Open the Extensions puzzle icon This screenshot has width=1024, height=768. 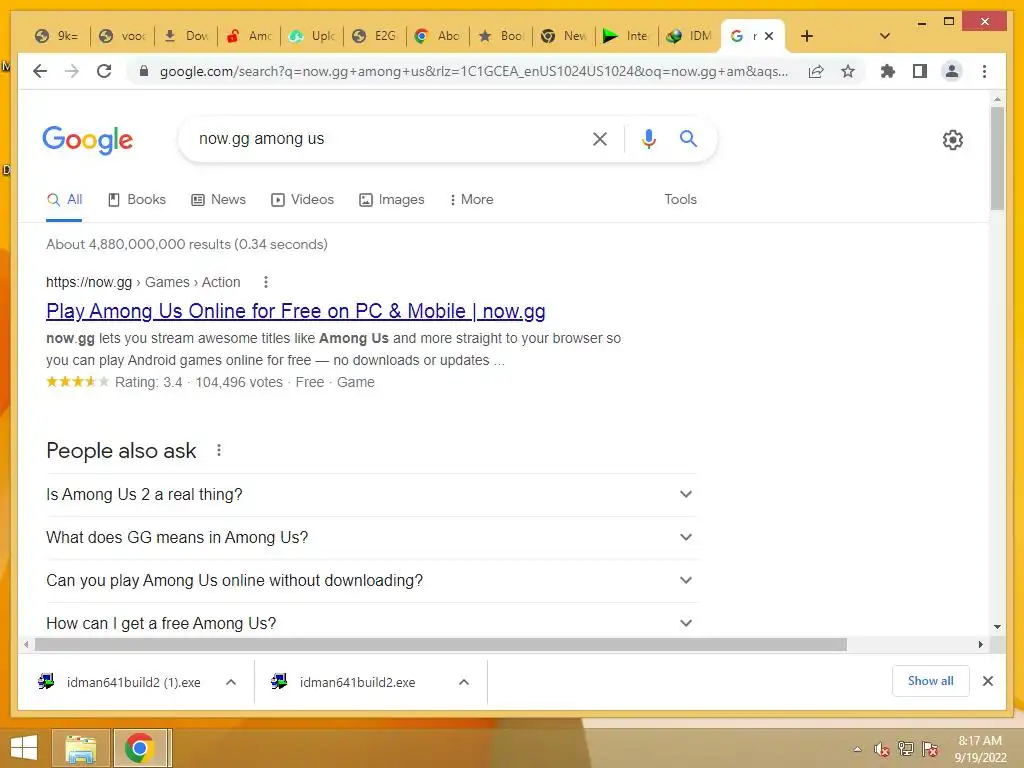click(x=888, y=71)
